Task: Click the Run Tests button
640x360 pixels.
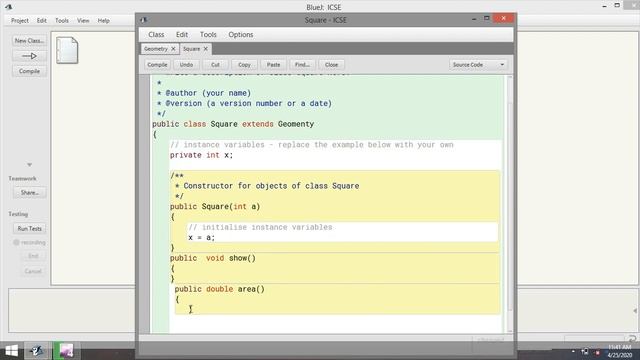Action: [x=29, y=229]
